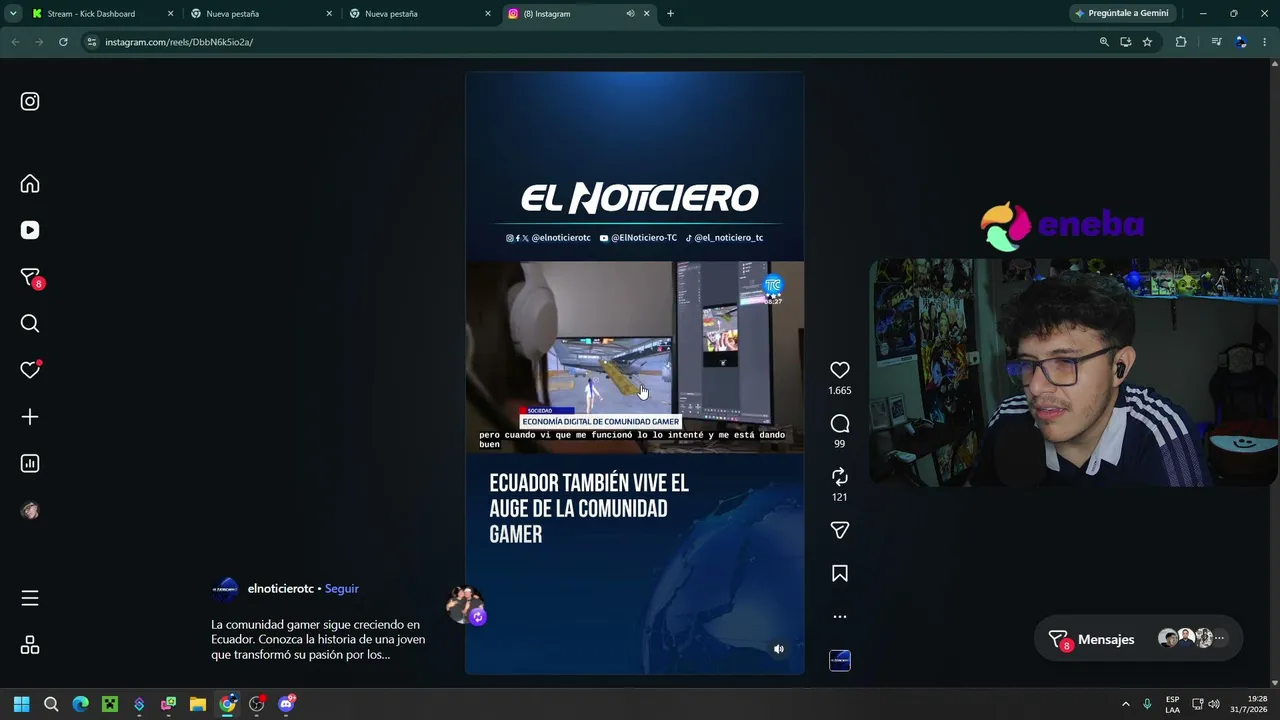The image size is (1280, 720).
Task: Open the Meta apps grid icon in the sidebar
Action: pyautogui.click(x=30, y=645)
